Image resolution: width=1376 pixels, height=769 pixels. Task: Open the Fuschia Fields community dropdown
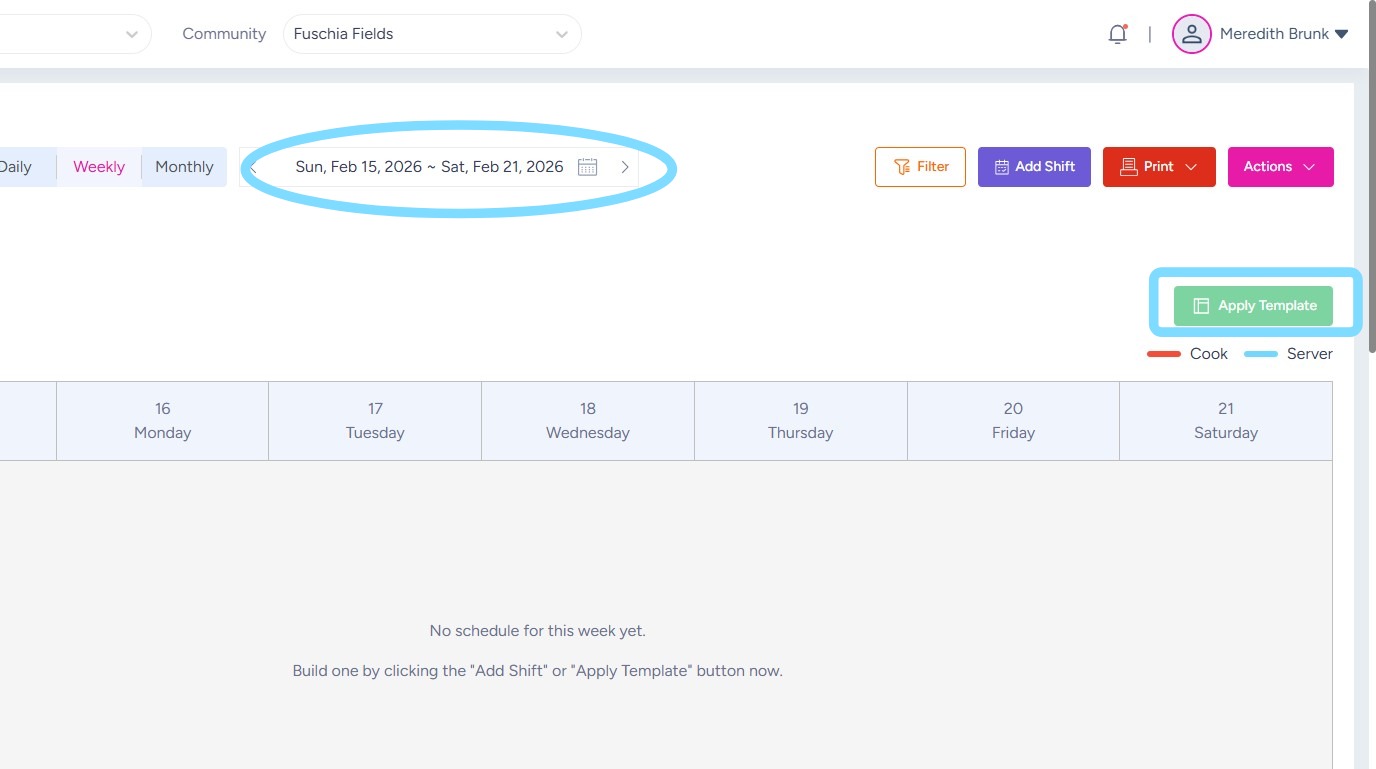[432, 34]
